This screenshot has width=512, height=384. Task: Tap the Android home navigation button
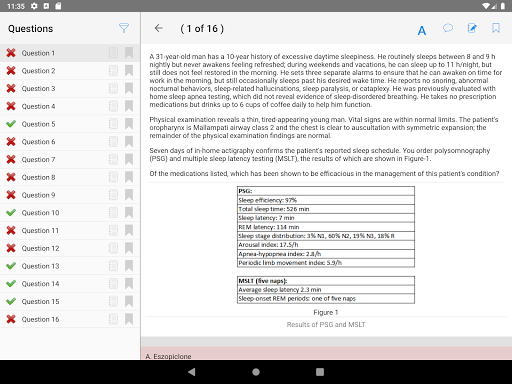(x=256, y=372)
